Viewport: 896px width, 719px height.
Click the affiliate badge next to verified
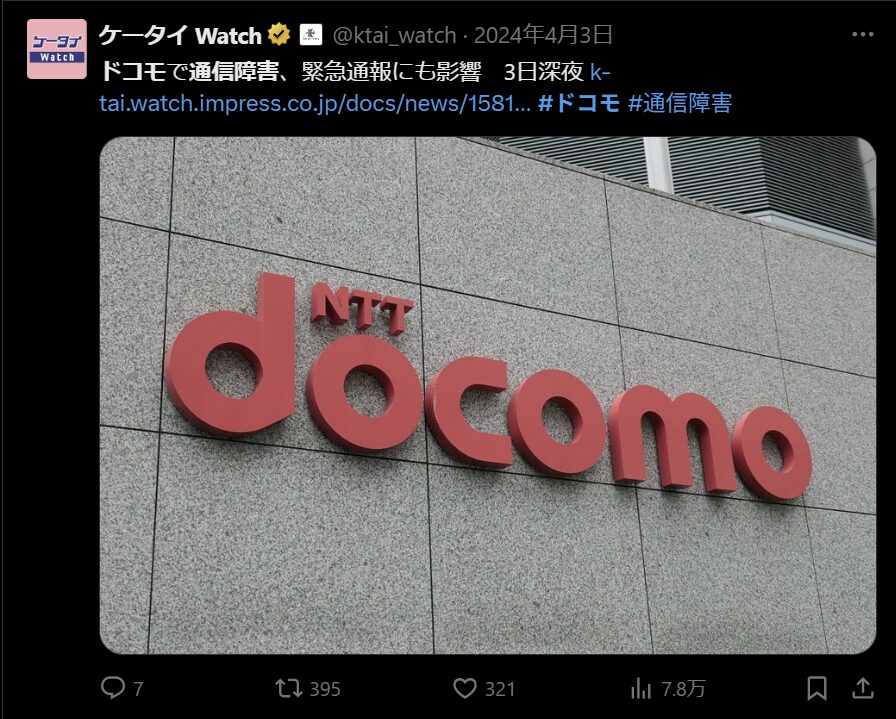coord(311,35)
